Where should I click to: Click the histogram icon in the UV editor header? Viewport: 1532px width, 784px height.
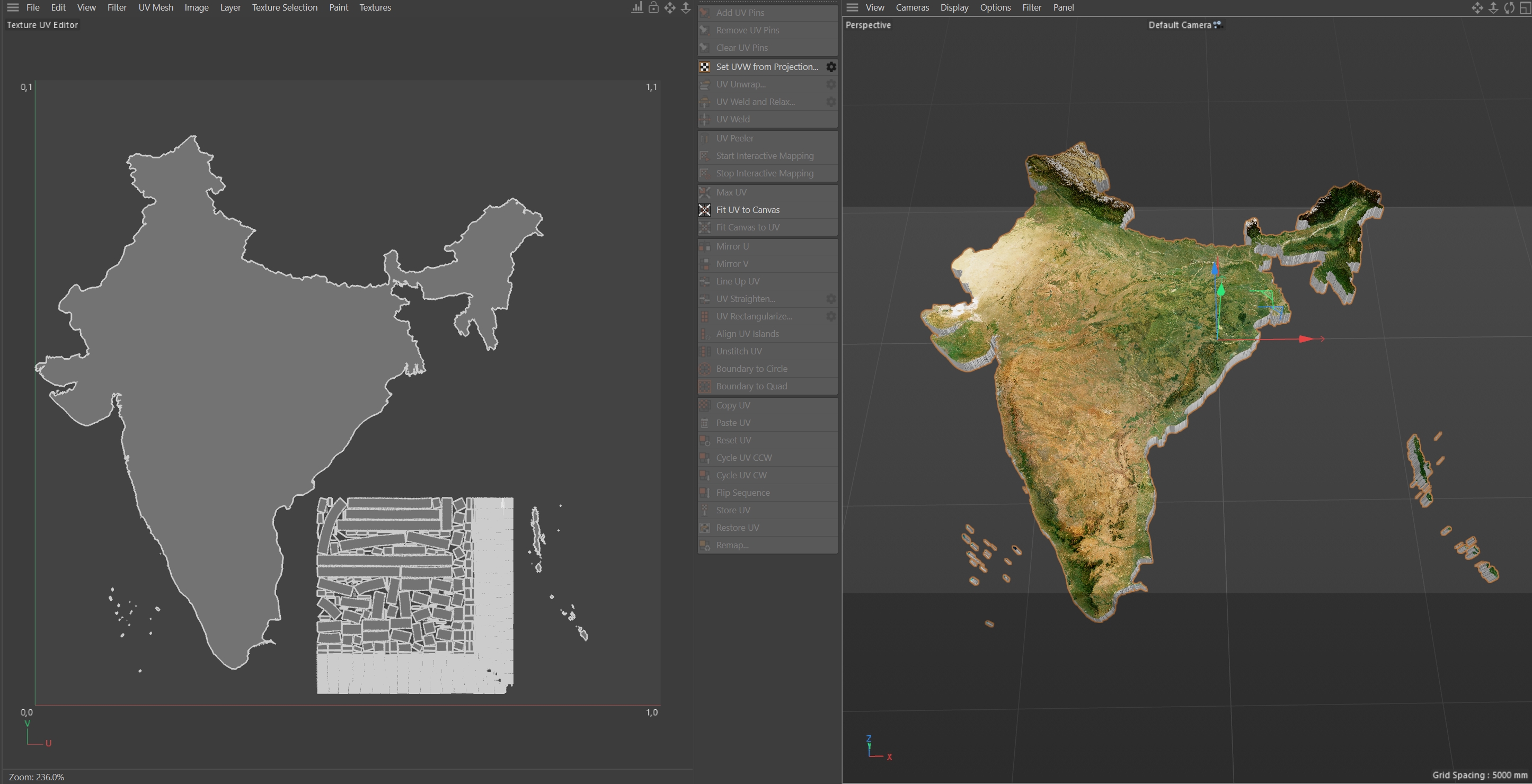coord(637,8)
